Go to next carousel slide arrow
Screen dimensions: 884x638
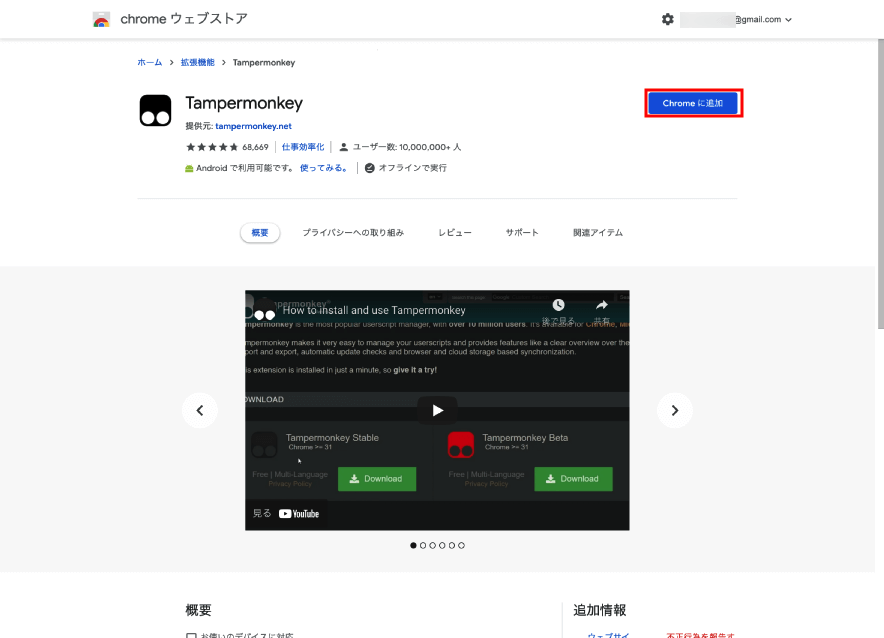[675, 410]
